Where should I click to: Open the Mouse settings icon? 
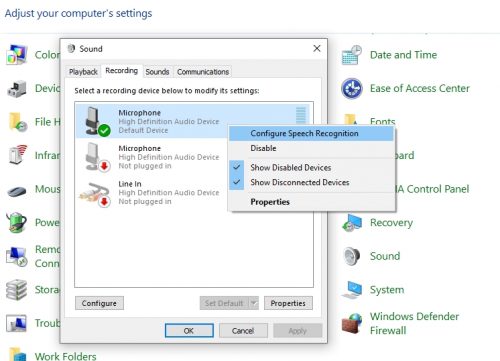[17, 191]
